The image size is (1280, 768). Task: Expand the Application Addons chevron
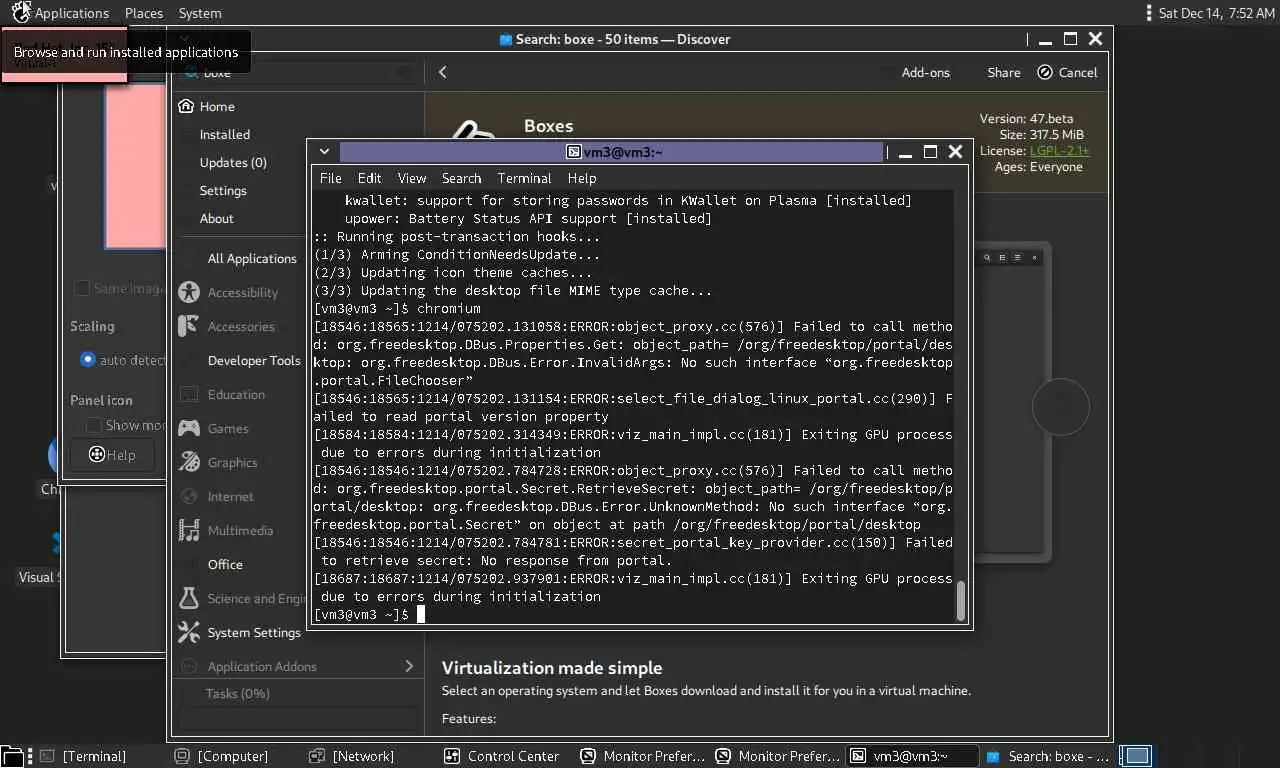click(409, 666)
